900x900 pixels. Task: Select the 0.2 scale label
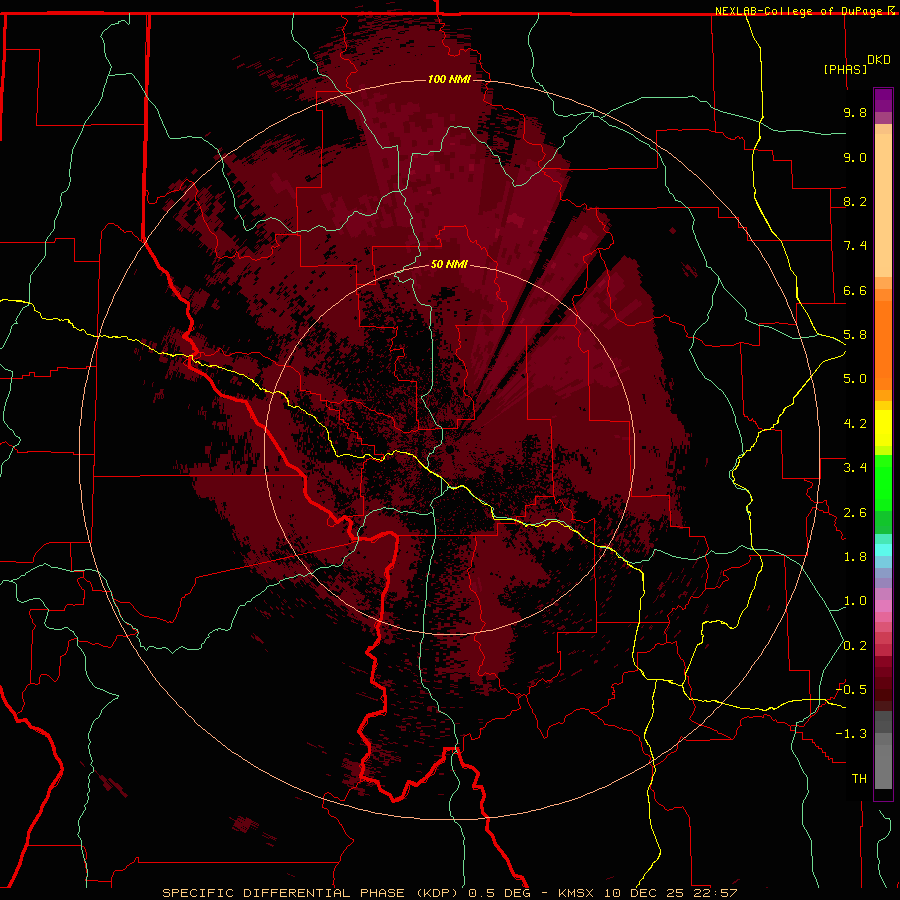[x=855, y=646]
